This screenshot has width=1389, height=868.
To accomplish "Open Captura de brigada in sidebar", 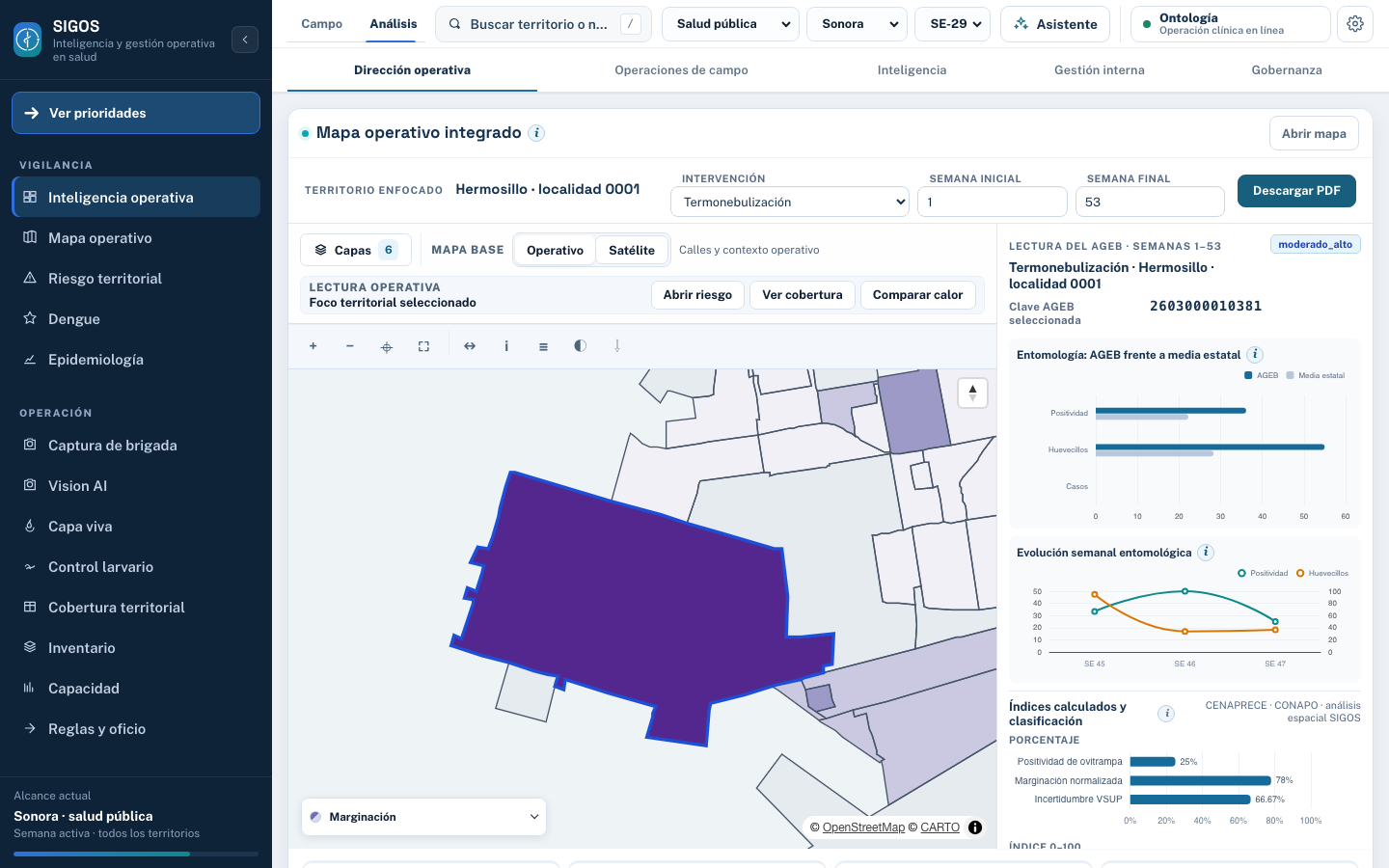I will click(136, 446).
